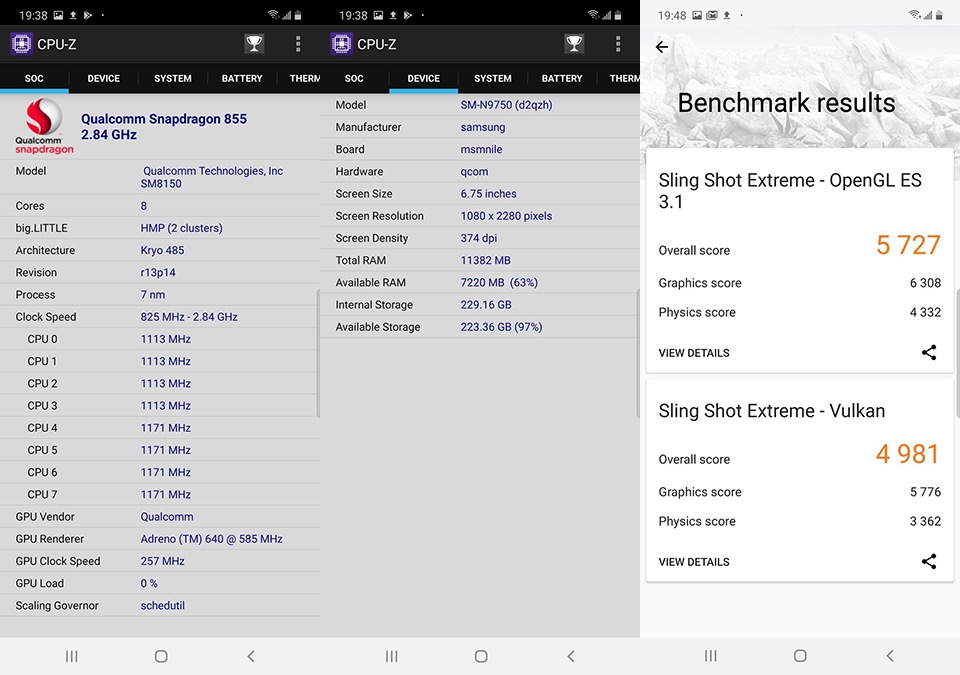This screenshot has height=675, width=960.
Task: Click the Manufacturer value "samsung"
Action: 483,127
